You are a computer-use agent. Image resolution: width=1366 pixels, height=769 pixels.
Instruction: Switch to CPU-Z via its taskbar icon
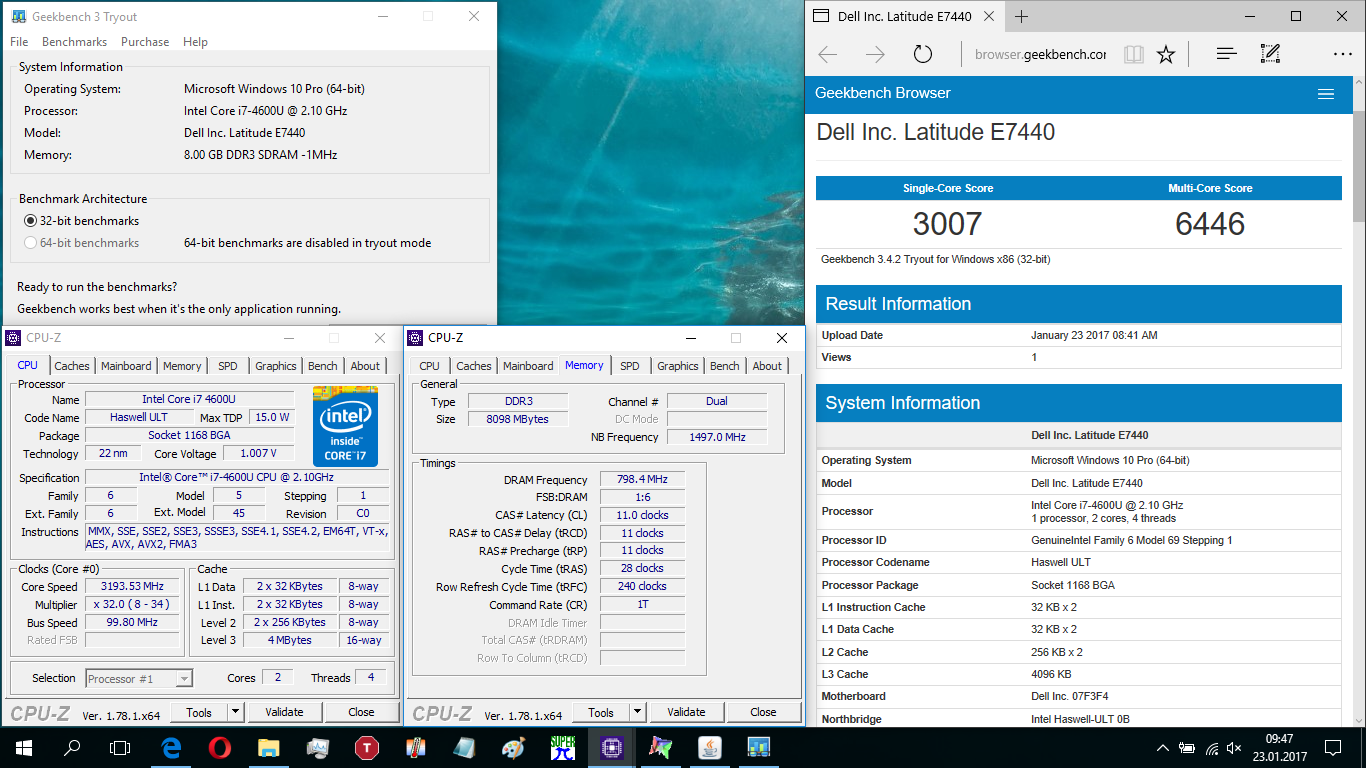[612, 747]
